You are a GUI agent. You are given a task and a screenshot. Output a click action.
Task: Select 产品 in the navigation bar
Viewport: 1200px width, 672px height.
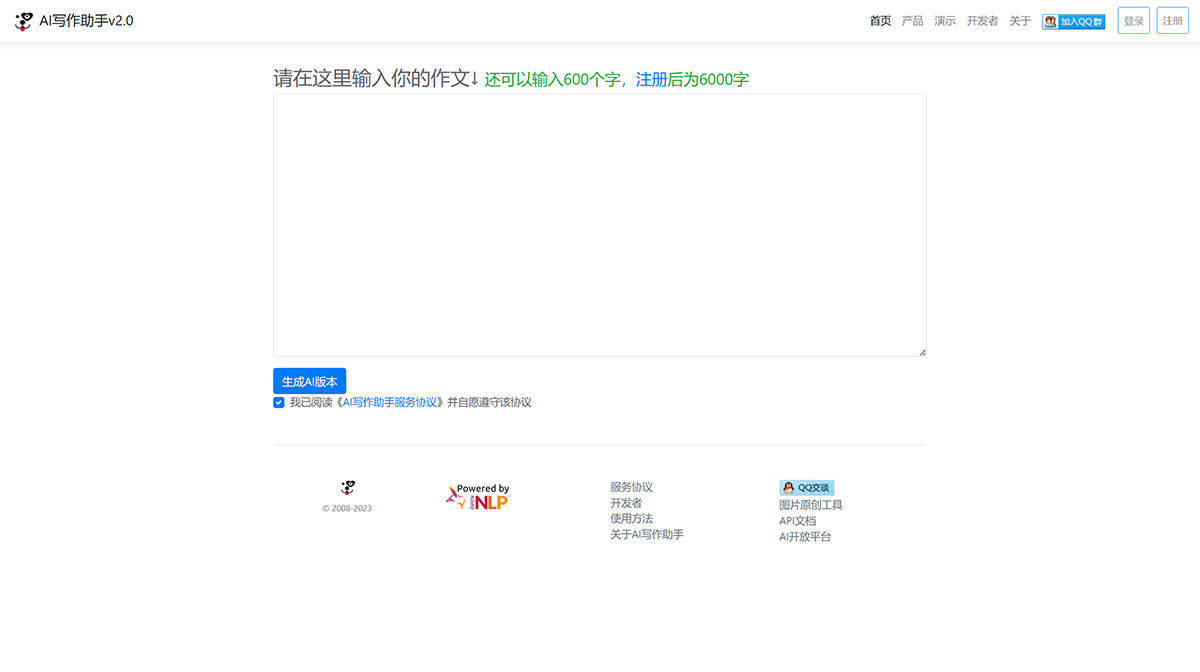911,20
